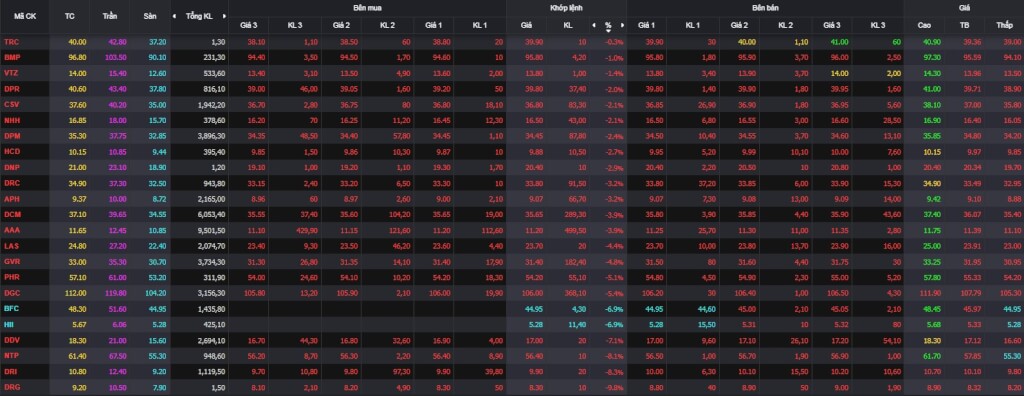Click the Sàn floor price header
The height and width of the screenshot is (396, 1024).
150,16
